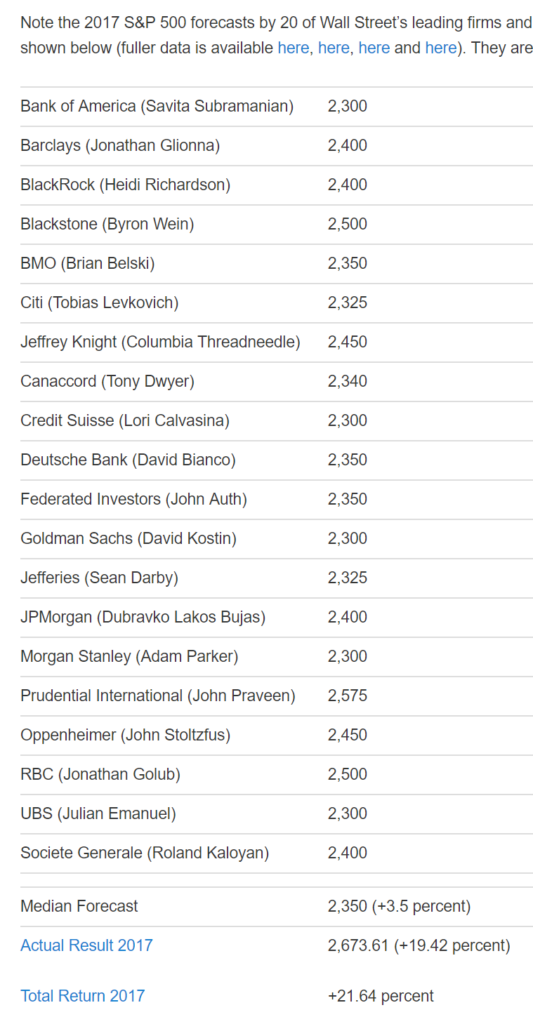
Task: Click the Prudential International 2,575 forecast value
Action: (x=347, y=696)
